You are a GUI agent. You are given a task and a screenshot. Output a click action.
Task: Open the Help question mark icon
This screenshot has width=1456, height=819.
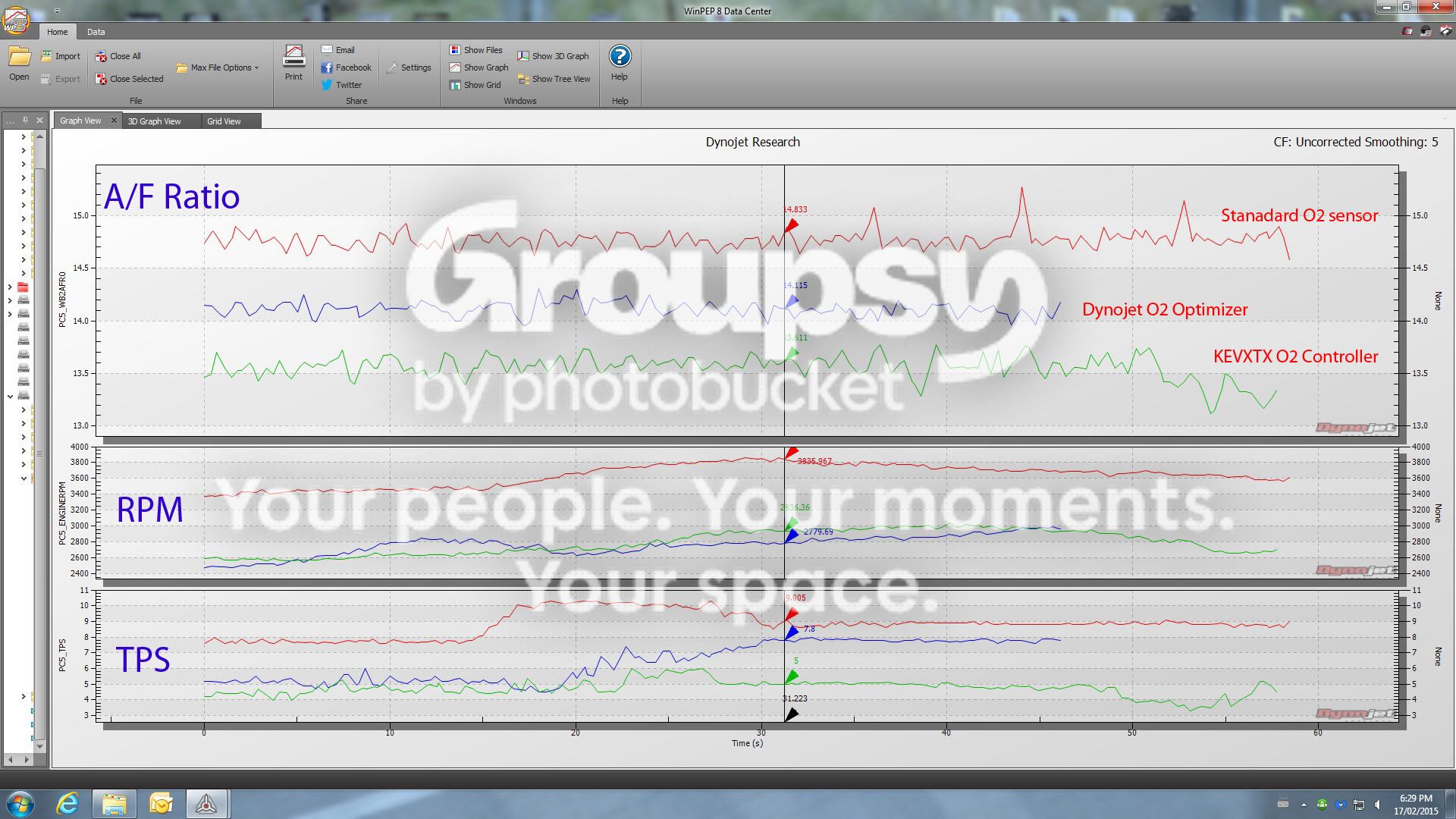(620, 56)
